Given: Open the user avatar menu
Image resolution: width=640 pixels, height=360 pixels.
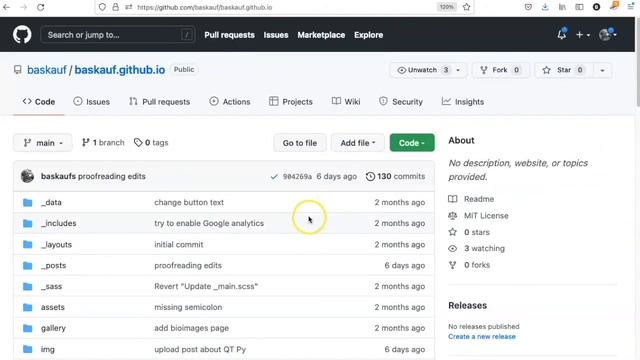Looking at the screenshot, I should [607, 35].
